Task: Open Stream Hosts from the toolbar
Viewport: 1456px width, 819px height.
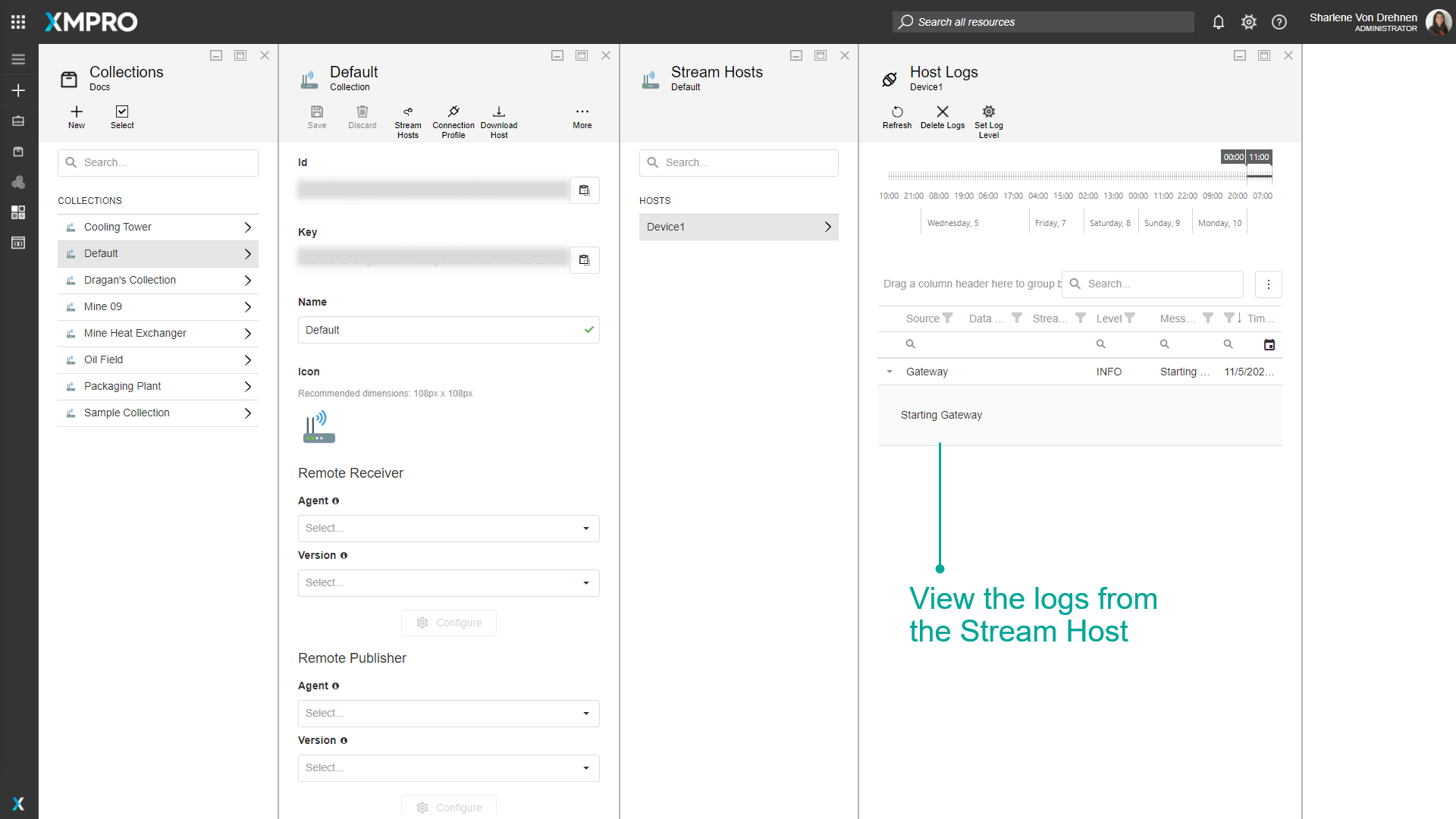Action: [408, 120]
